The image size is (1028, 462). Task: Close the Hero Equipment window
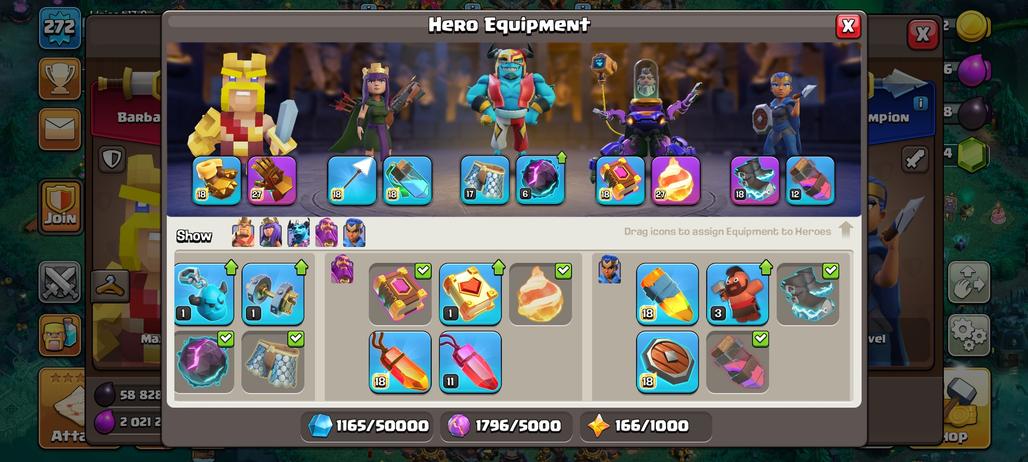848,26
